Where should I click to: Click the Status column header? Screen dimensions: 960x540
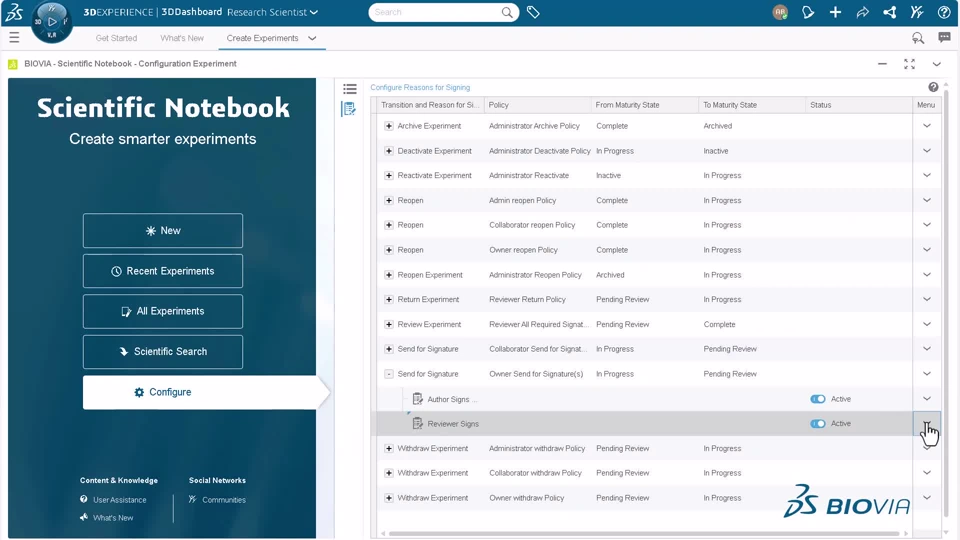click(858, 105)
